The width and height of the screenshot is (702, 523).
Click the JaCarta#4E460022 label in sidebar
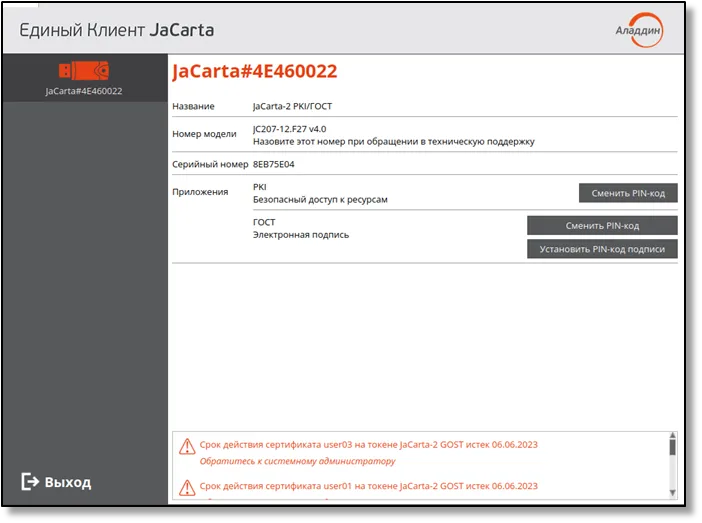click(x=84, y=91)
